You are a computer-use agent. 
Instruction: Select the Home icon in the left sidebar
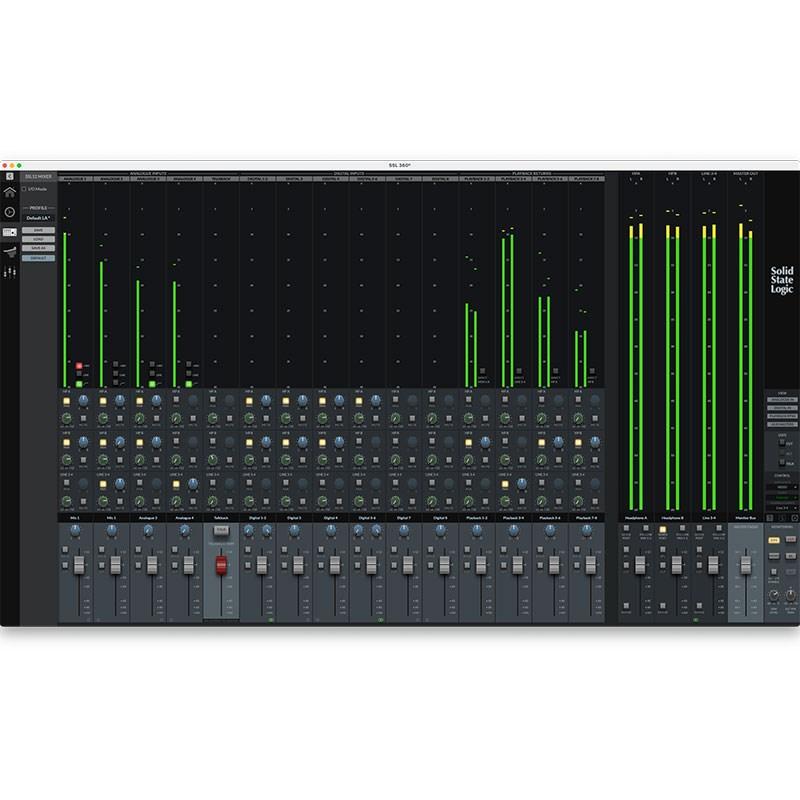[9, 192]
